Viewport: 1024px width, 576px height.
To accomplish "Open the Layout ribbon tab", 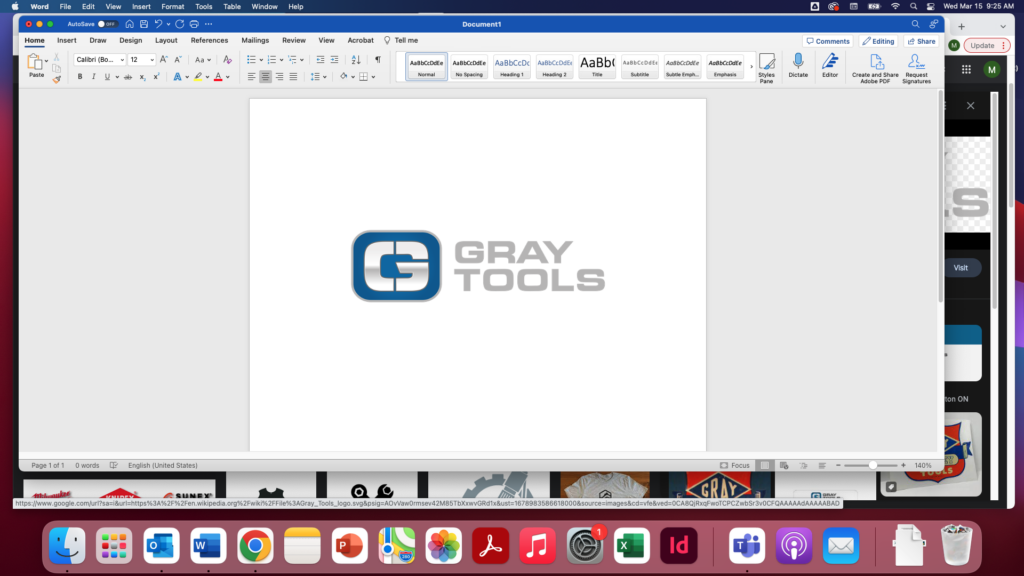I will click(166, 41).
